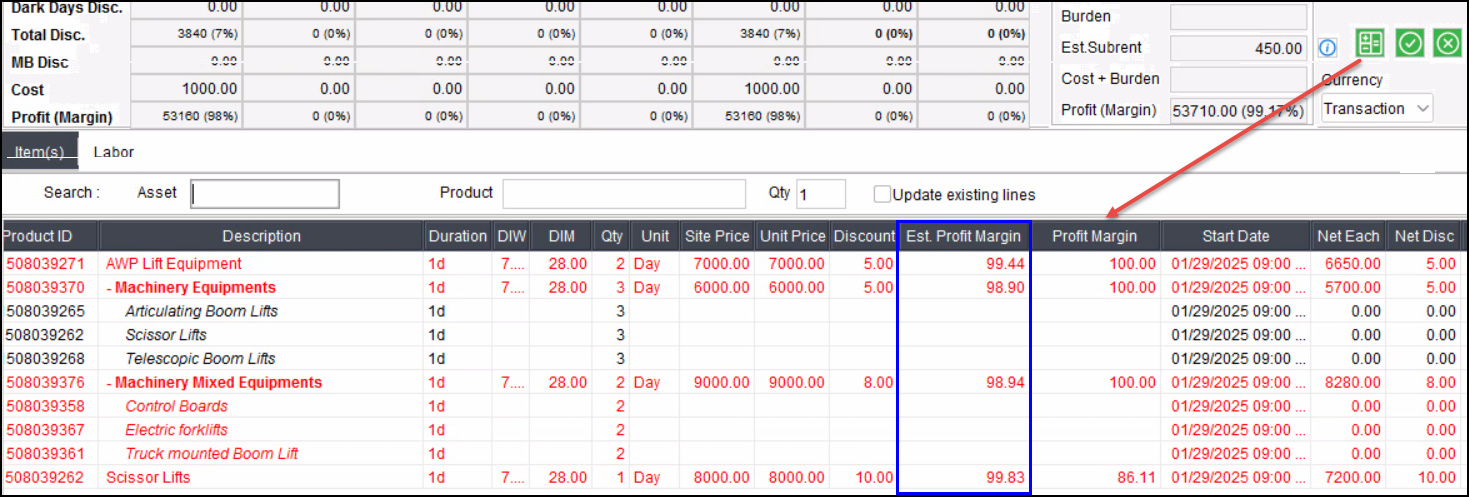Select the Electric forklifts row
Screen dimensions: 1469x497
pos(176,430)
